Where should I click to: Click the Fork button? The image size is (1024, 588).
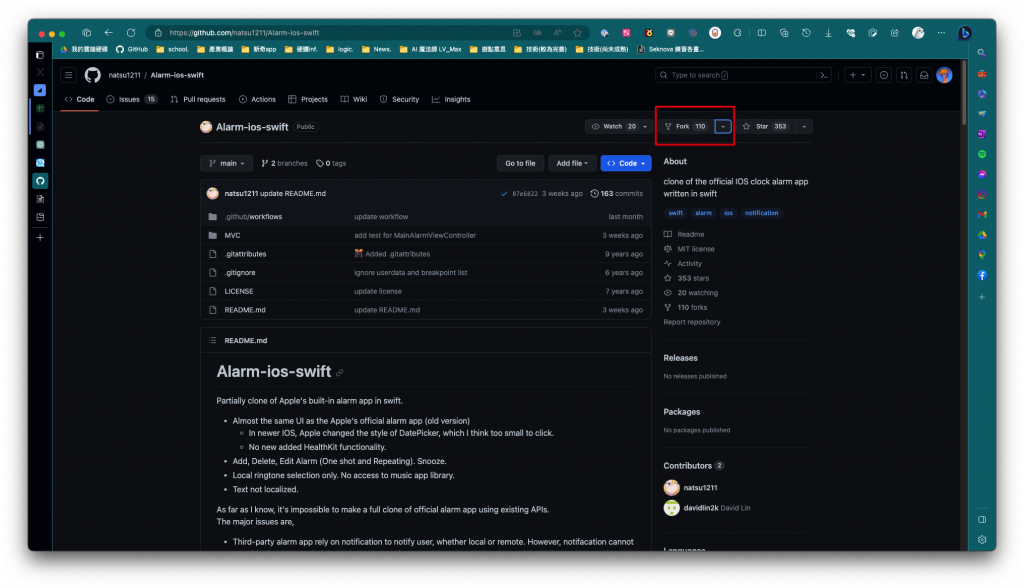(x=686, y=127)
